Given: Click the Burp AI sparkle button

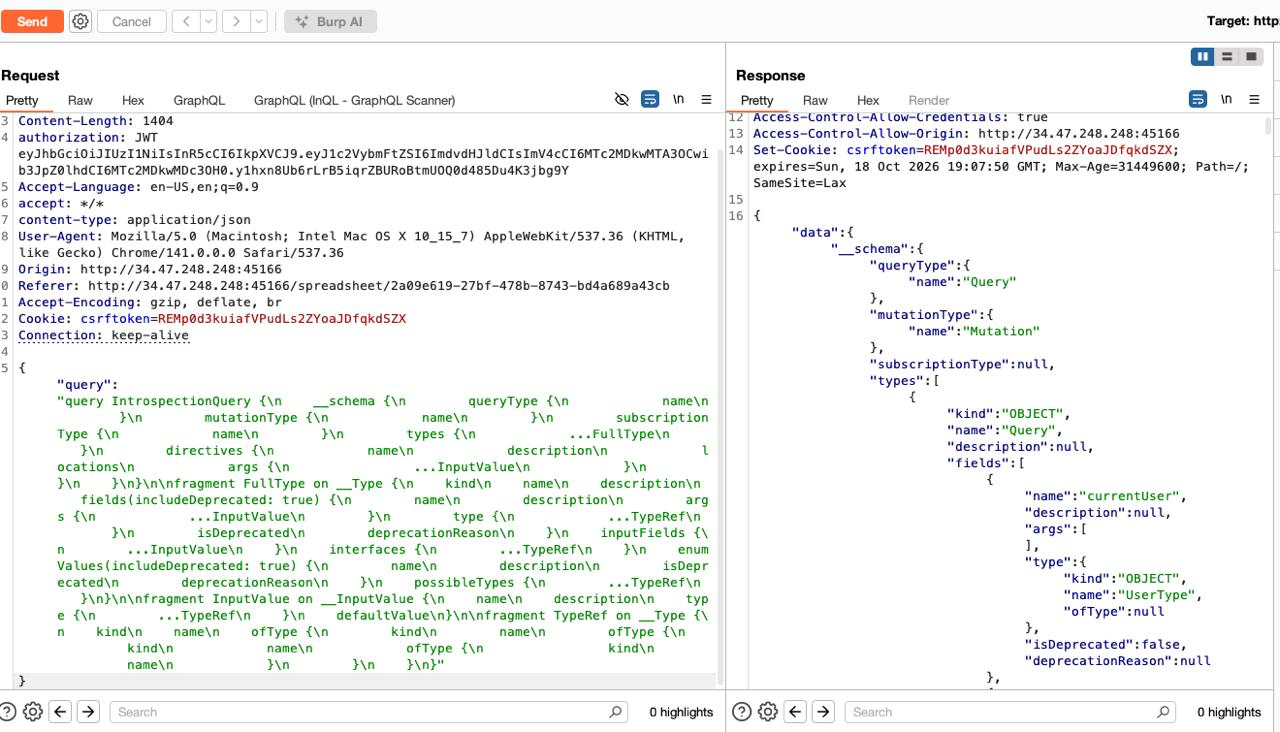Looking at the screenshot, I should (331, 21).
